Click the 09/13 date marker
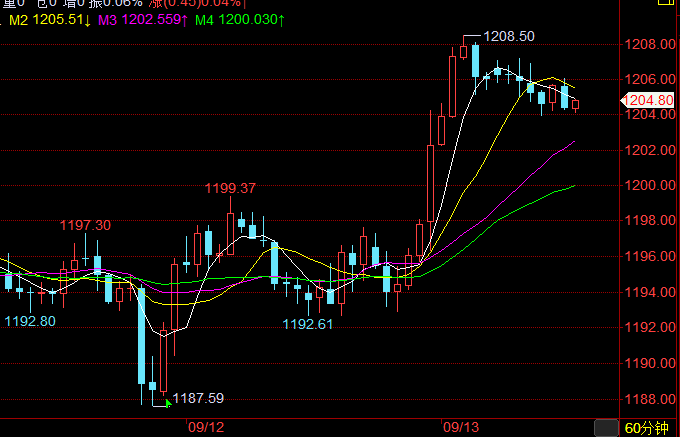Screen dimensions: 680x437 click(x=461, y=427)
